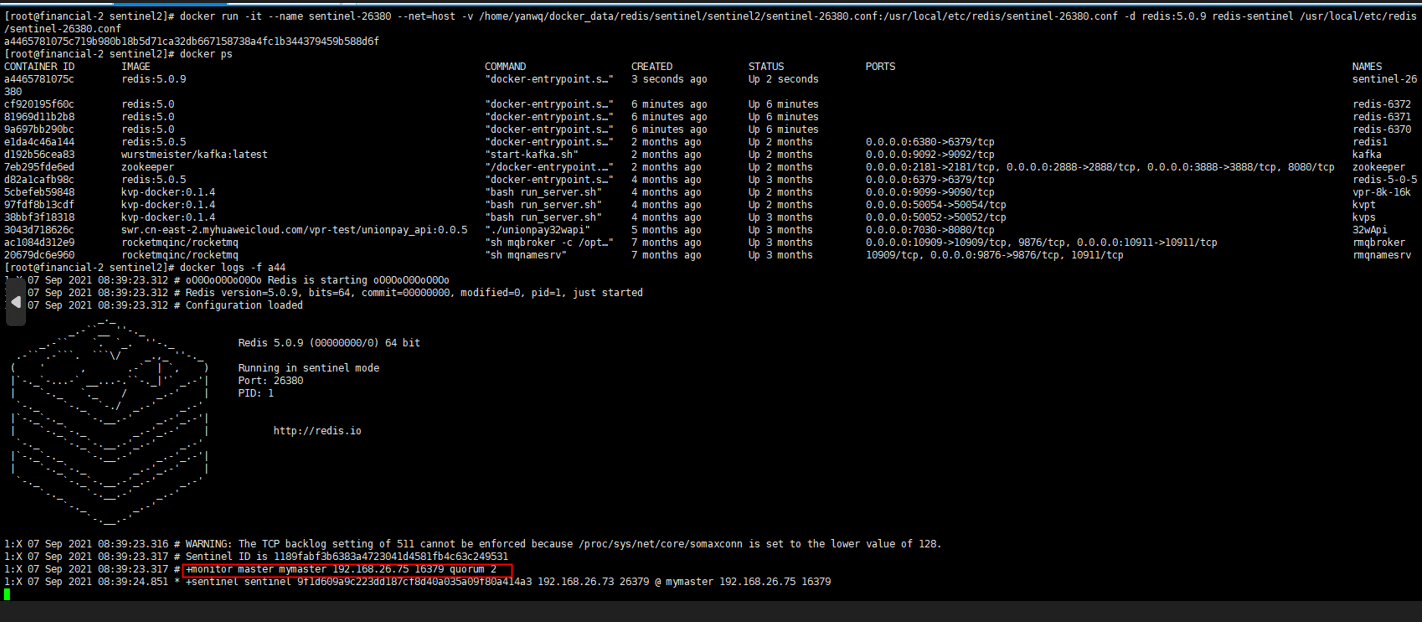This screenshot has height=622, width=1422.
Task: Select port mapping 0.0.0.0:6380->6379/tcp
Action: (x=930, y=142)
